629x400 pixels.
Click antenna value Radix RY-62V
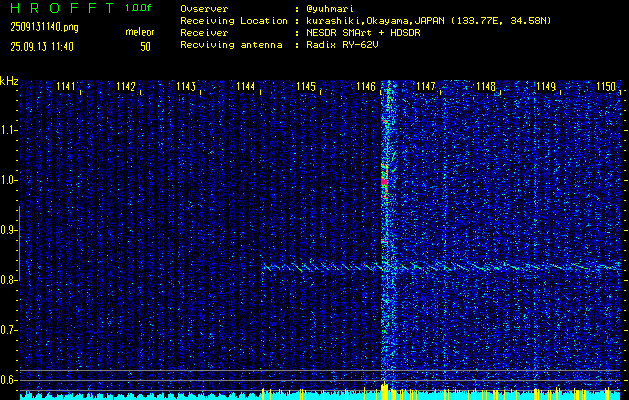tap(342, 45)
